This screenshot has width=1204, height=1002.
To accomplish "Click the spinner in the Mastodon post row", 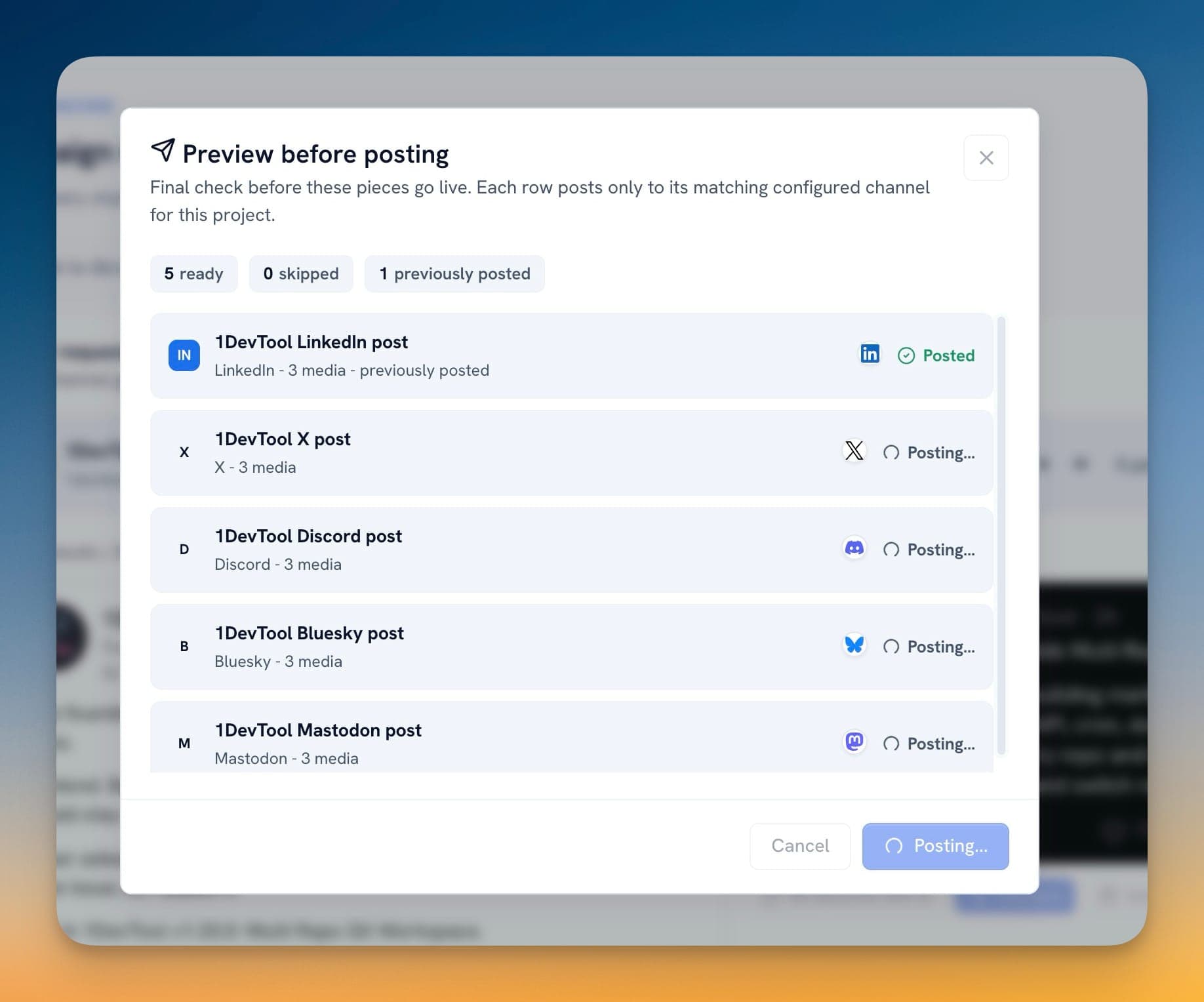I will 891,744.
